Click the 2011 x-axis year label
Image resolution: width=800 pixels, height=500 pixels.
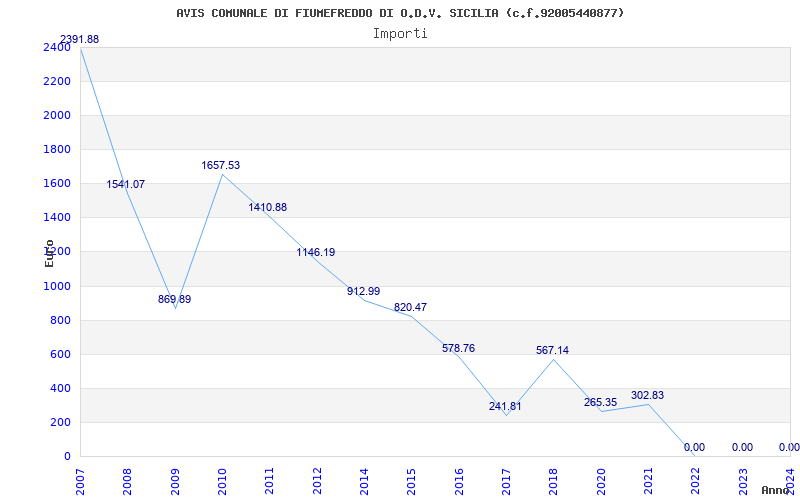point(269,481)
